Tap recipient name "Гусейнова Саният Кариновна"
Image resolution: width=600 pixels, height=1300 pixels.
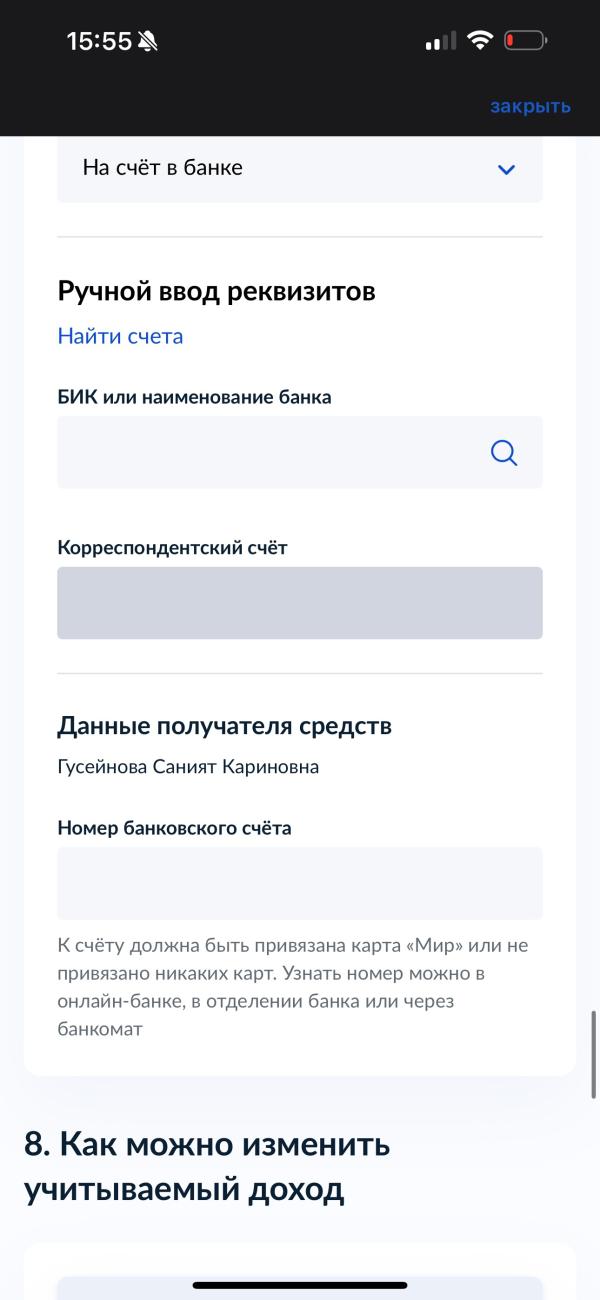tap(188, 767)
